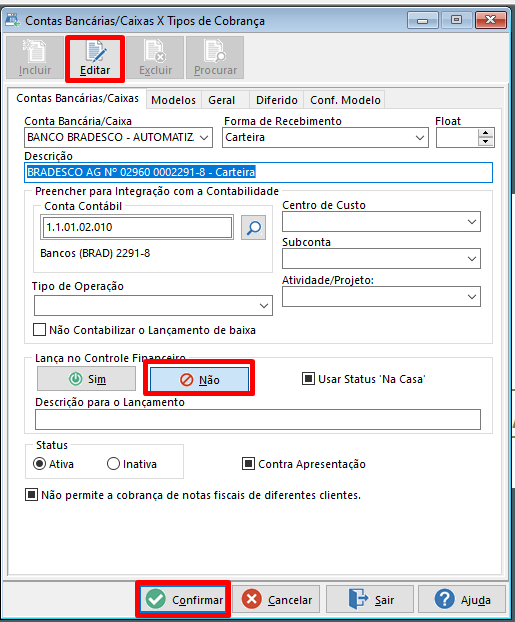515x622 pixels.
Task: Maximize the Contas Bancárias window
Action: pos(457,20)
